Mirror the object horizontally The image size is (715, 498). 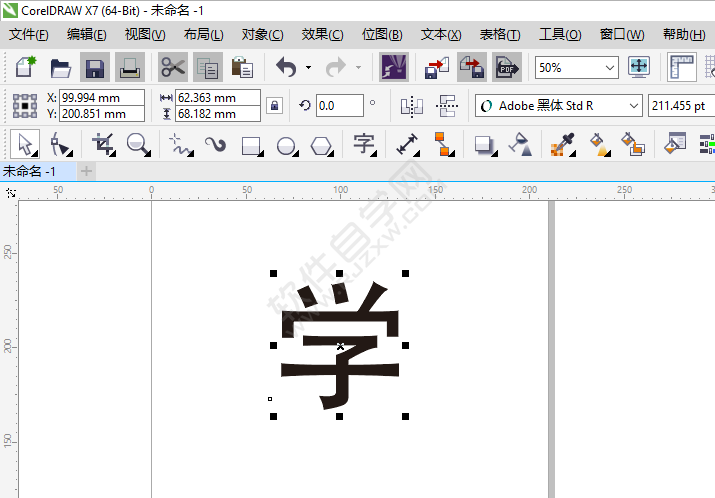coord(412,106)
